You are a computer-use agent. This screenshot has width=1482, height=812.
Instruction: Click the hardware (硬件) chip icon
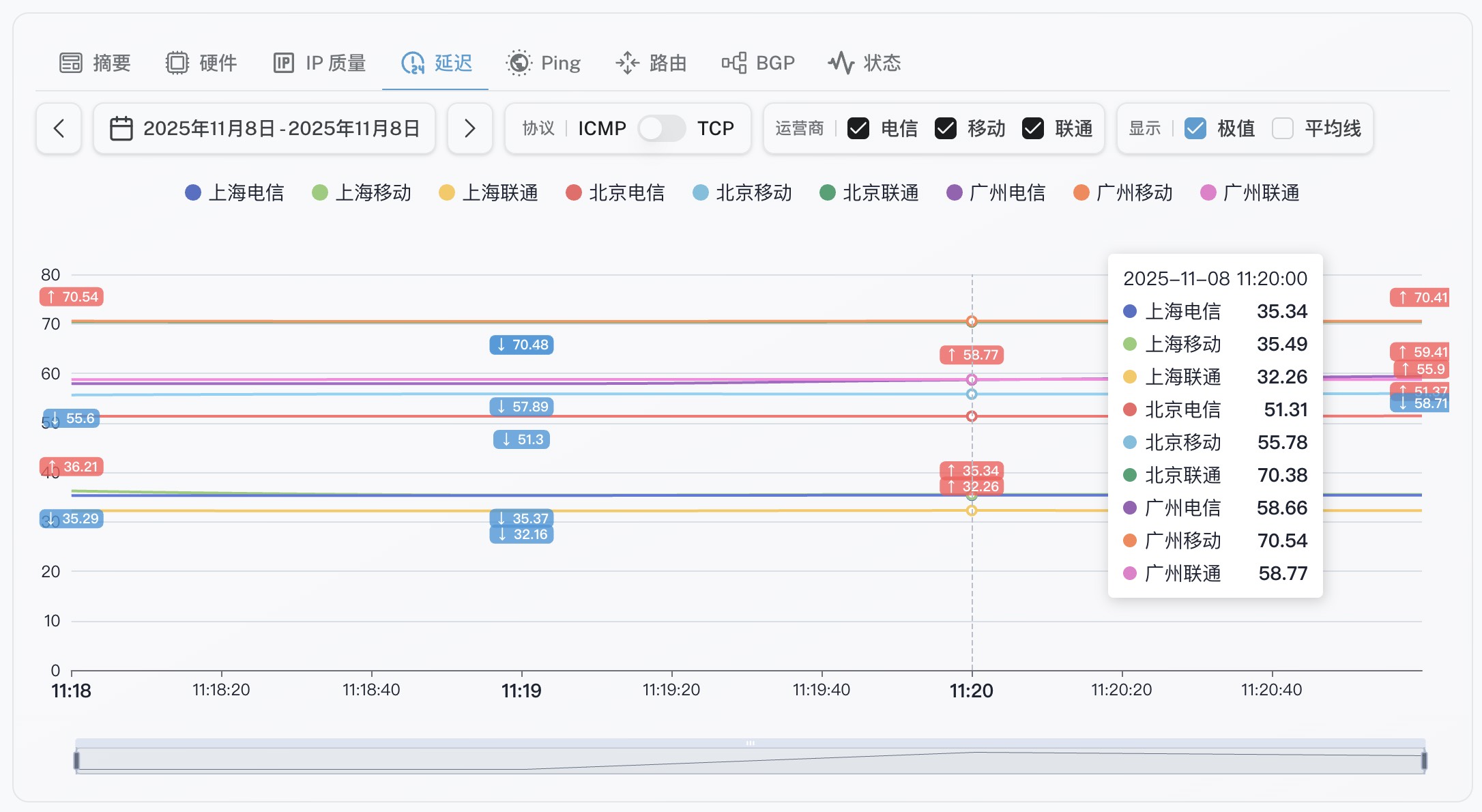[x=177, y=63]
